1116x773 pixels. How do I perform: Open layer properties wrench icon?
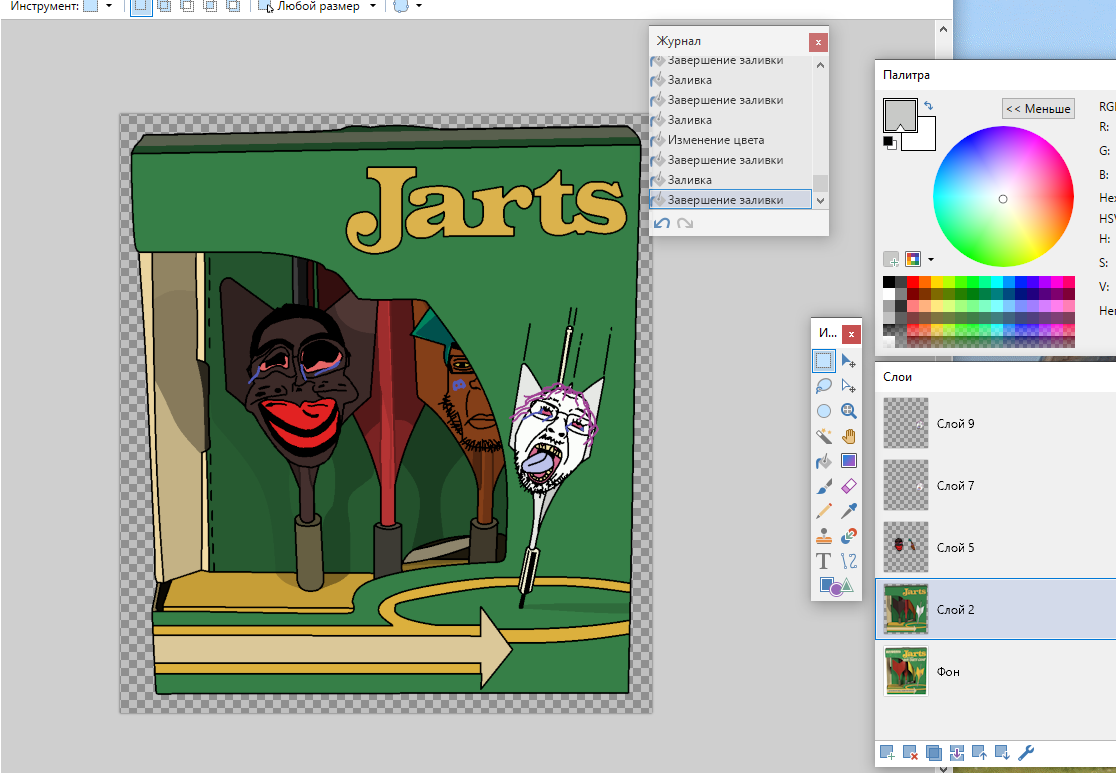click(x=1025, y=752)
